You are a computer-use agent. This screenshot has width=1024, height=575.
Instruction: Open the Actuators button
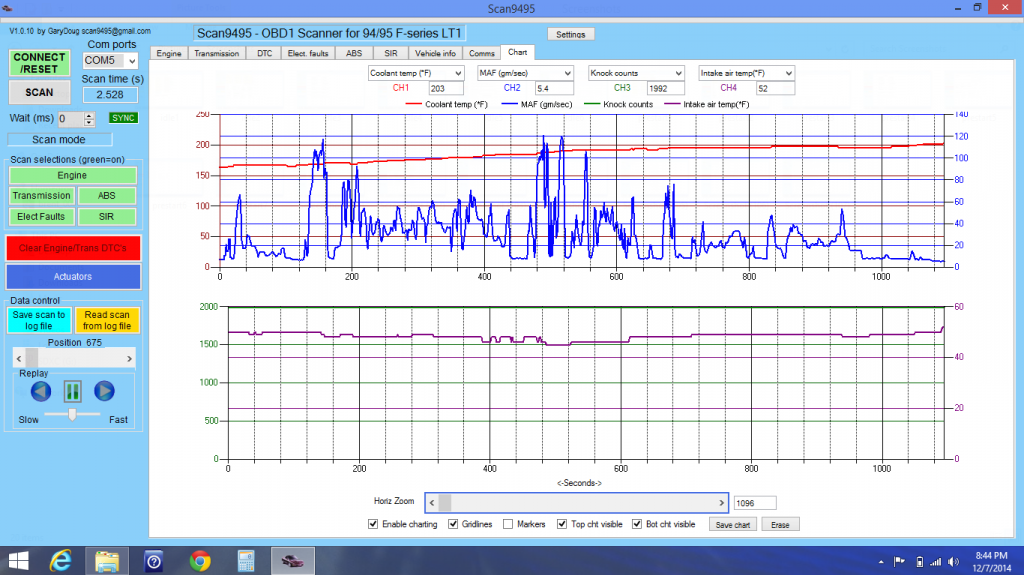click(x=73, y=276)
